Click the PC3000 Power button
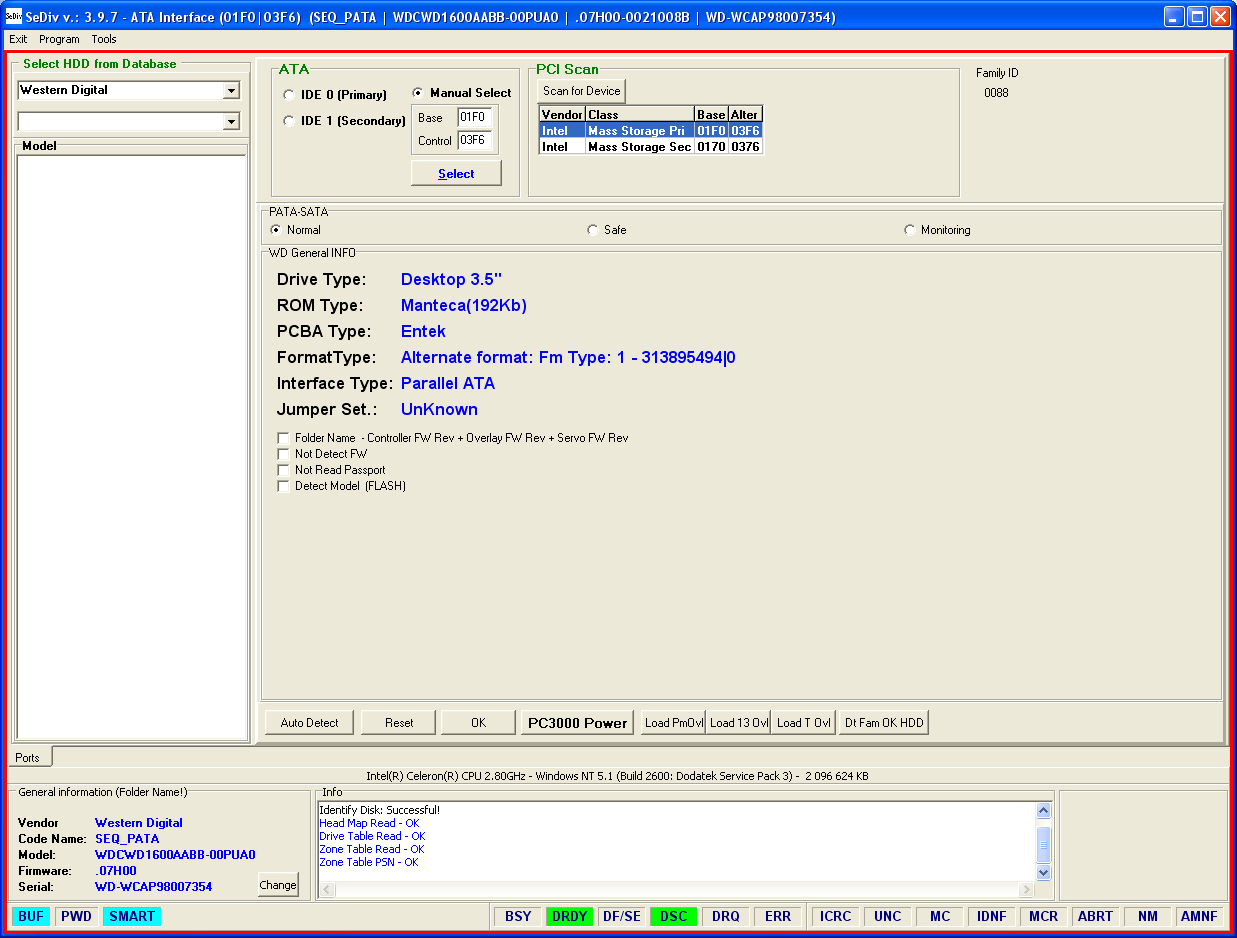This screenshot has height=938, width=1237. click(577, 722)
